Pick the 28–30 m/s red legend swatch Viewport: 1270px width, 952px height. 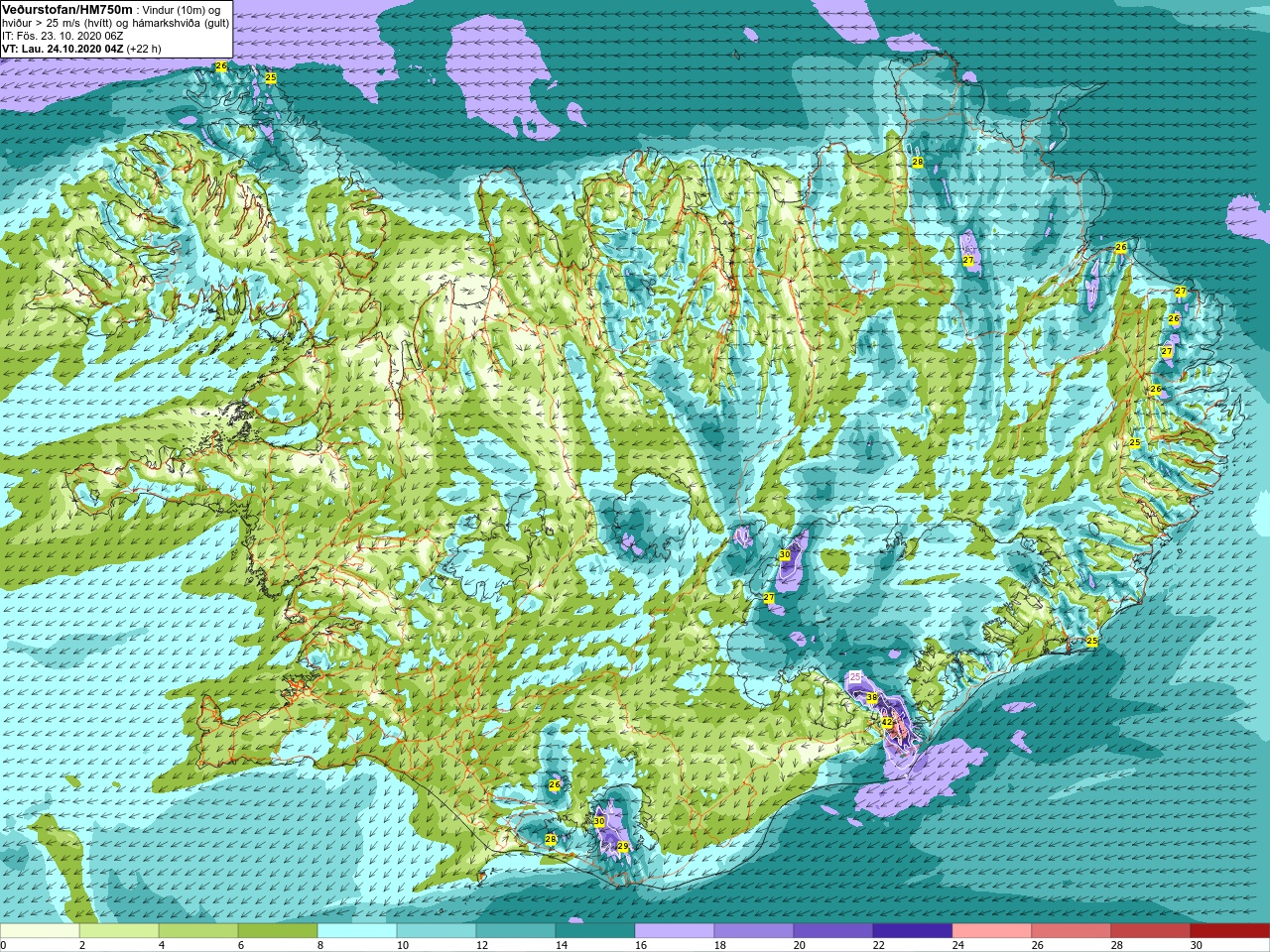(x=1151, y=930)
